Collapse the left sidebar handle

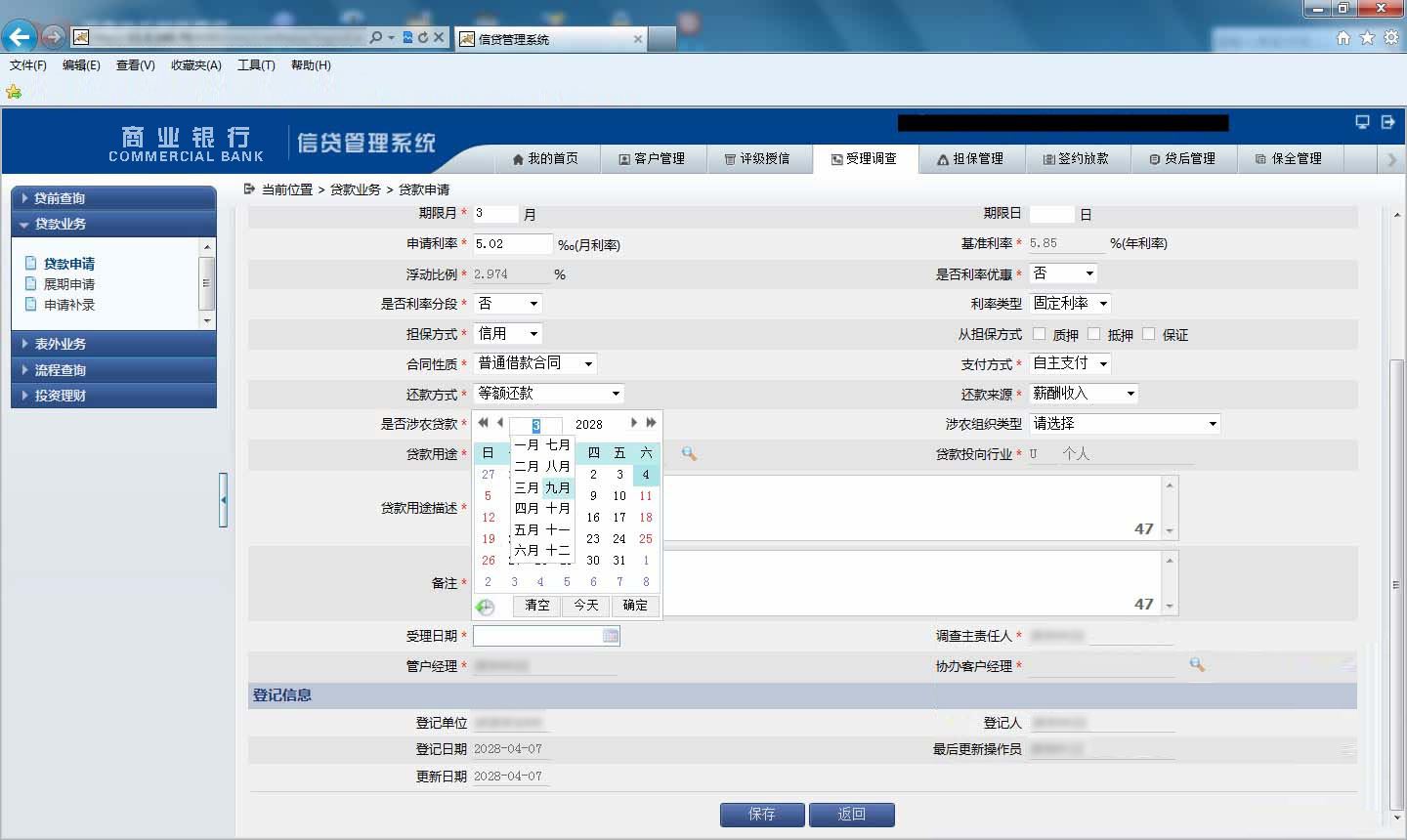(224, 500)
